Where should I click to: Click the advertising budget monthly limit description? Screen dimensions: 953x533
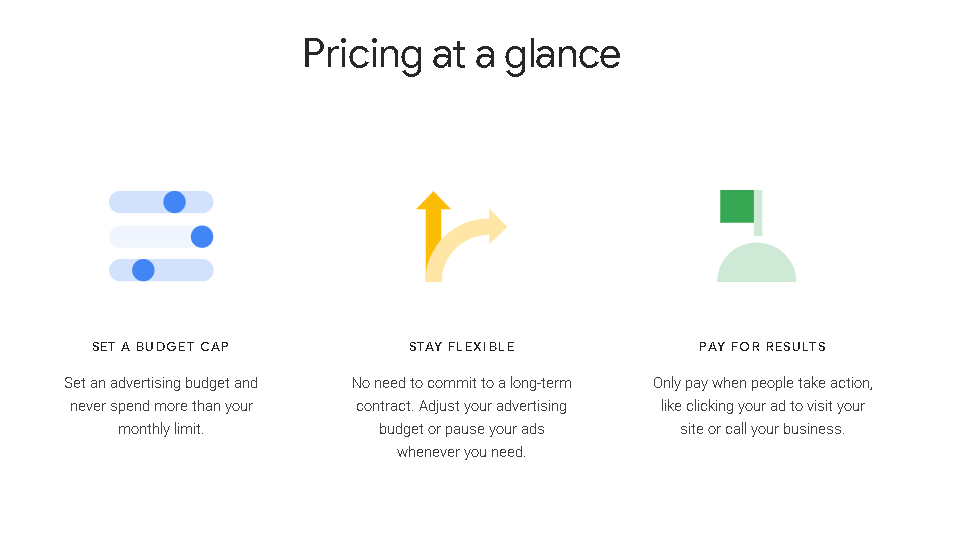[161, 406]
